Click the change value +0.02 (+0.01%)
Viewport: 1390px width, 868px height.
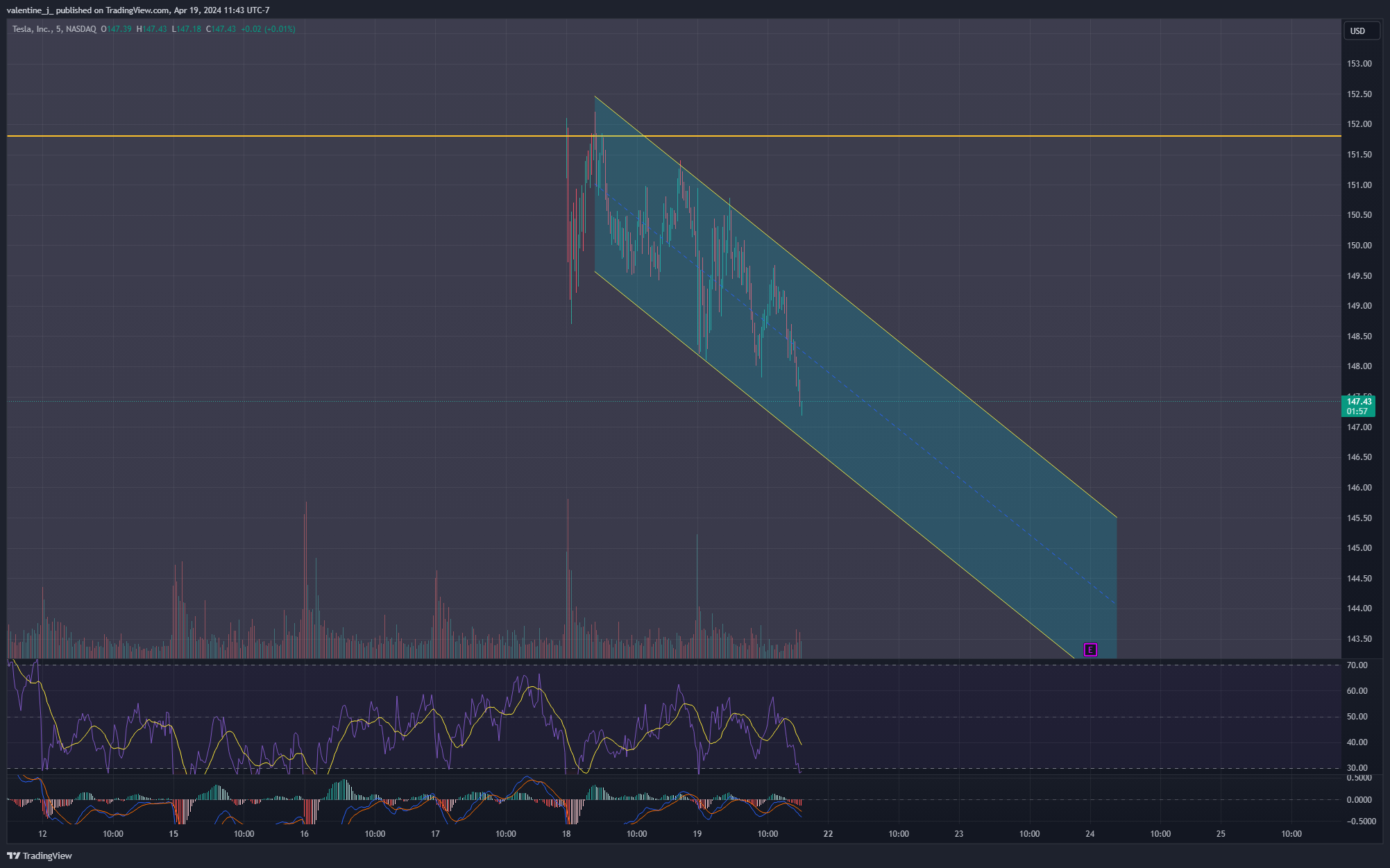click(268, 29)
